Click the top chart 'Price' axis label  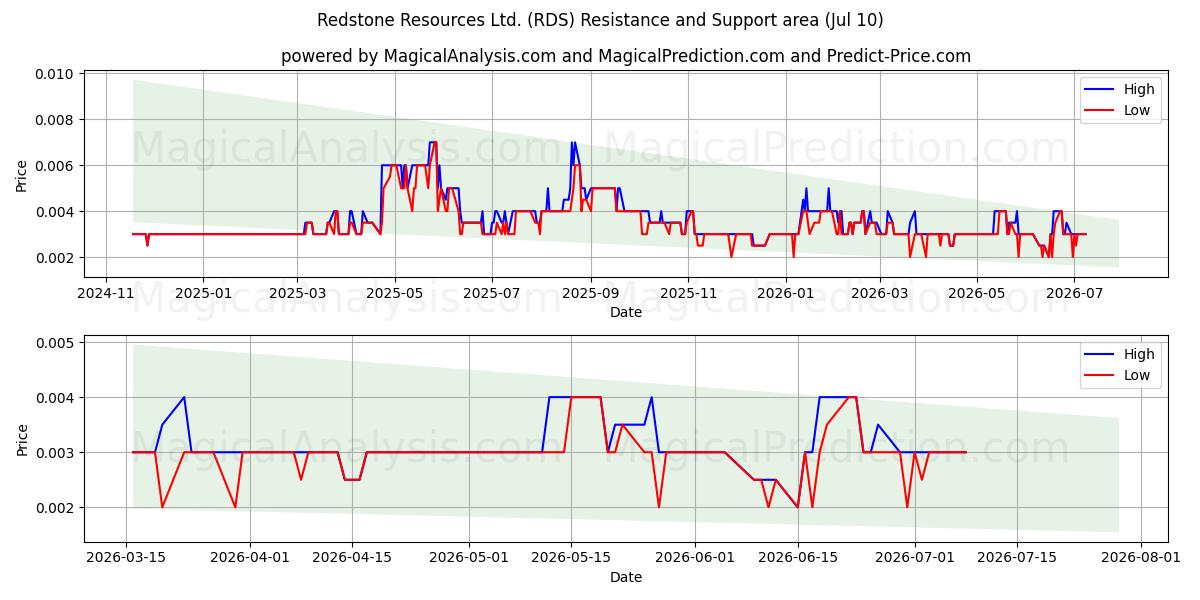(22, 175)
